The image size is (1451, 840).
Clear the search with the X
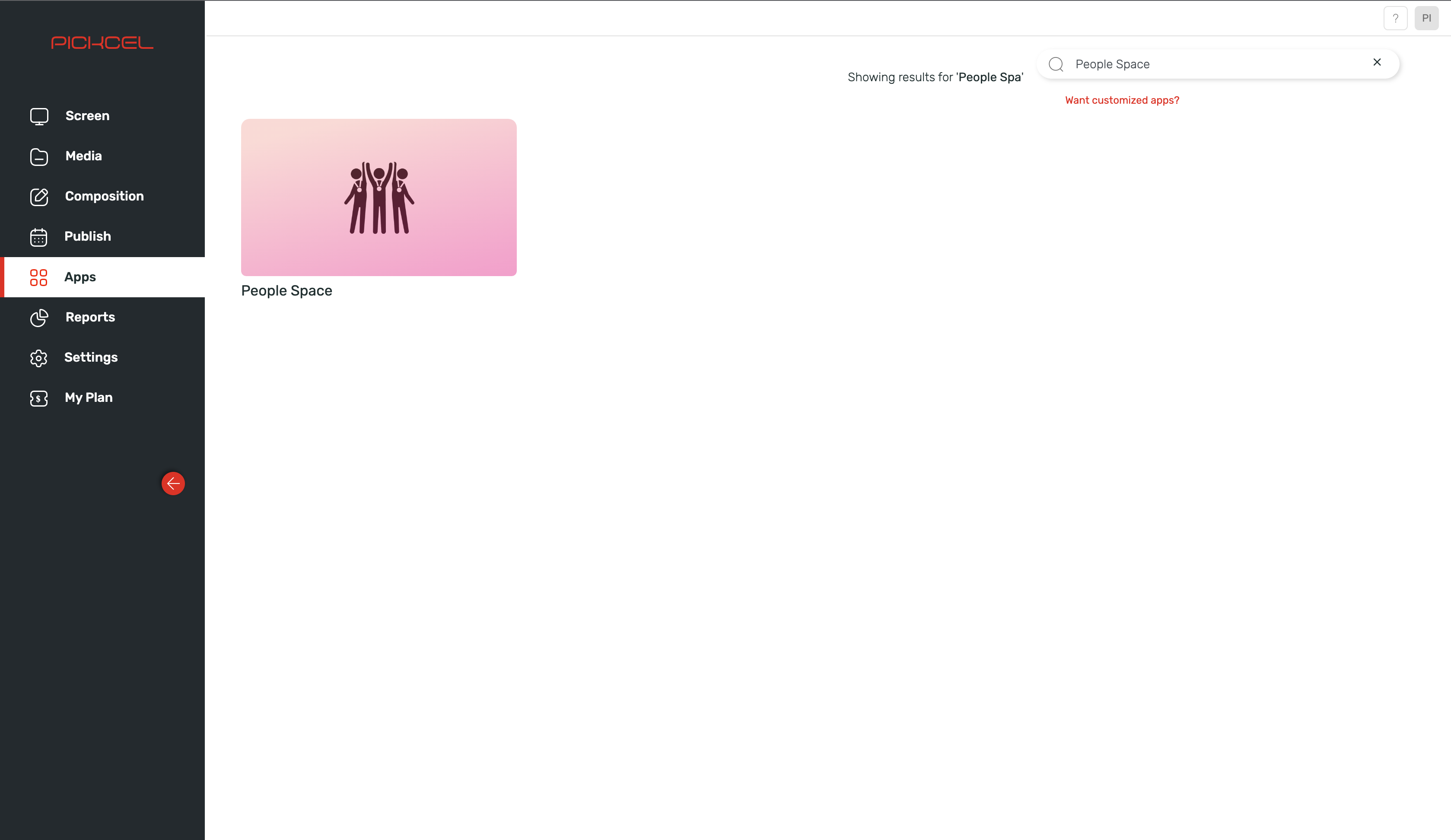click(x=1377, y=62)
